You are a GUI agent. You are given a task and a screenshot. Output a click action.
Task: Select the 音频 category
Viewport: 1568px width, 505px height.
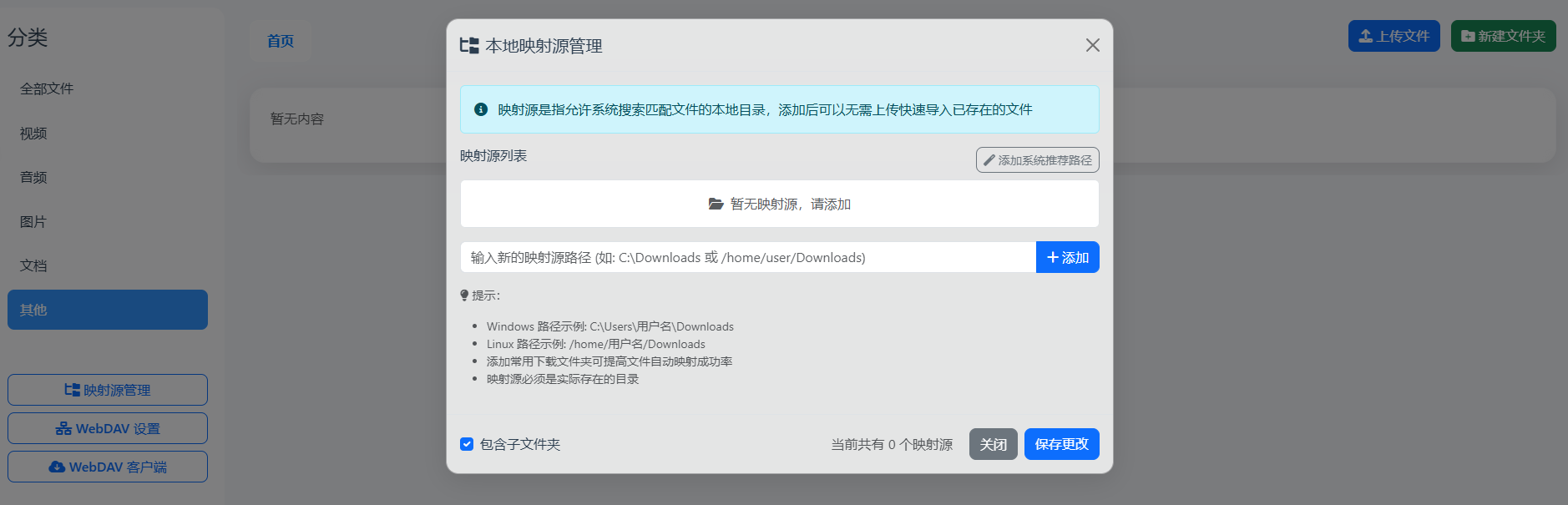(x=33, y=178)
